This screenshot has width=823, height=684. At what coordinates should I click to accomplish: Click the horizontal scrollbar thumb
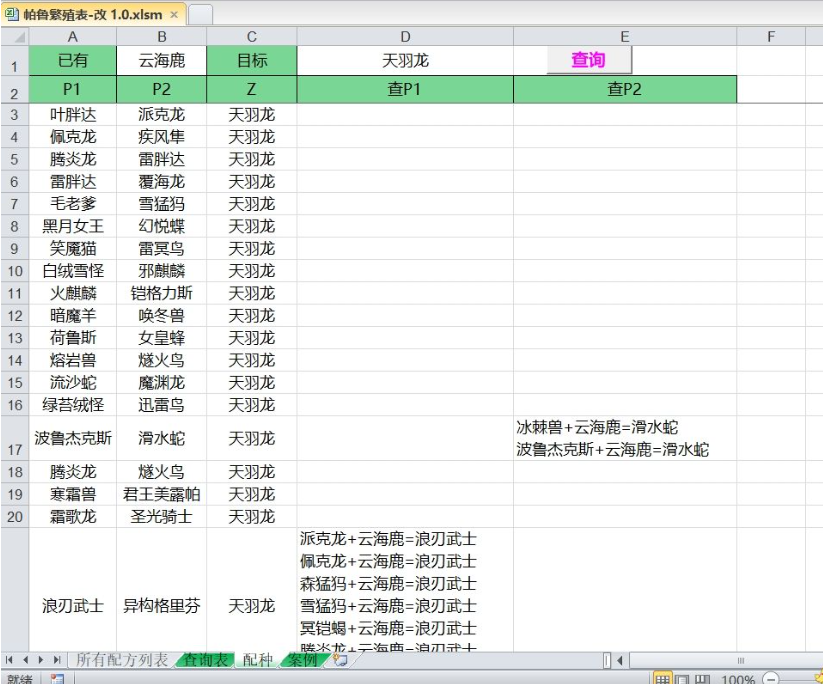[x=740, y=660]
